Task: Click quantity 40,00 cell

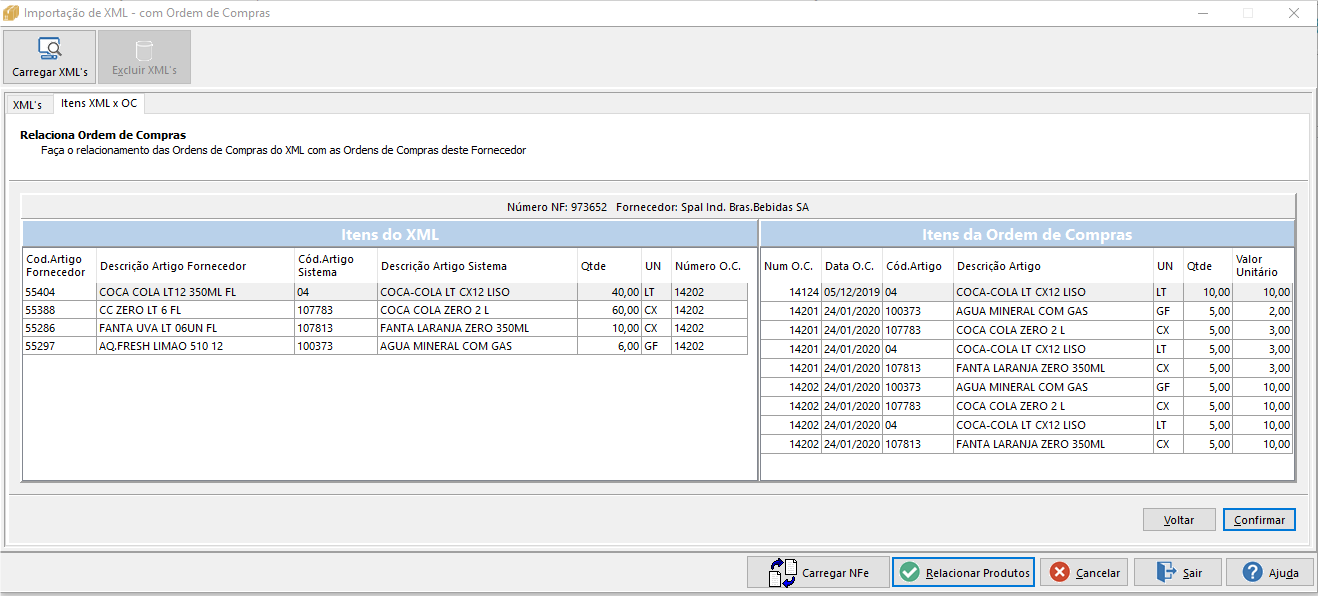Action: 609,292
